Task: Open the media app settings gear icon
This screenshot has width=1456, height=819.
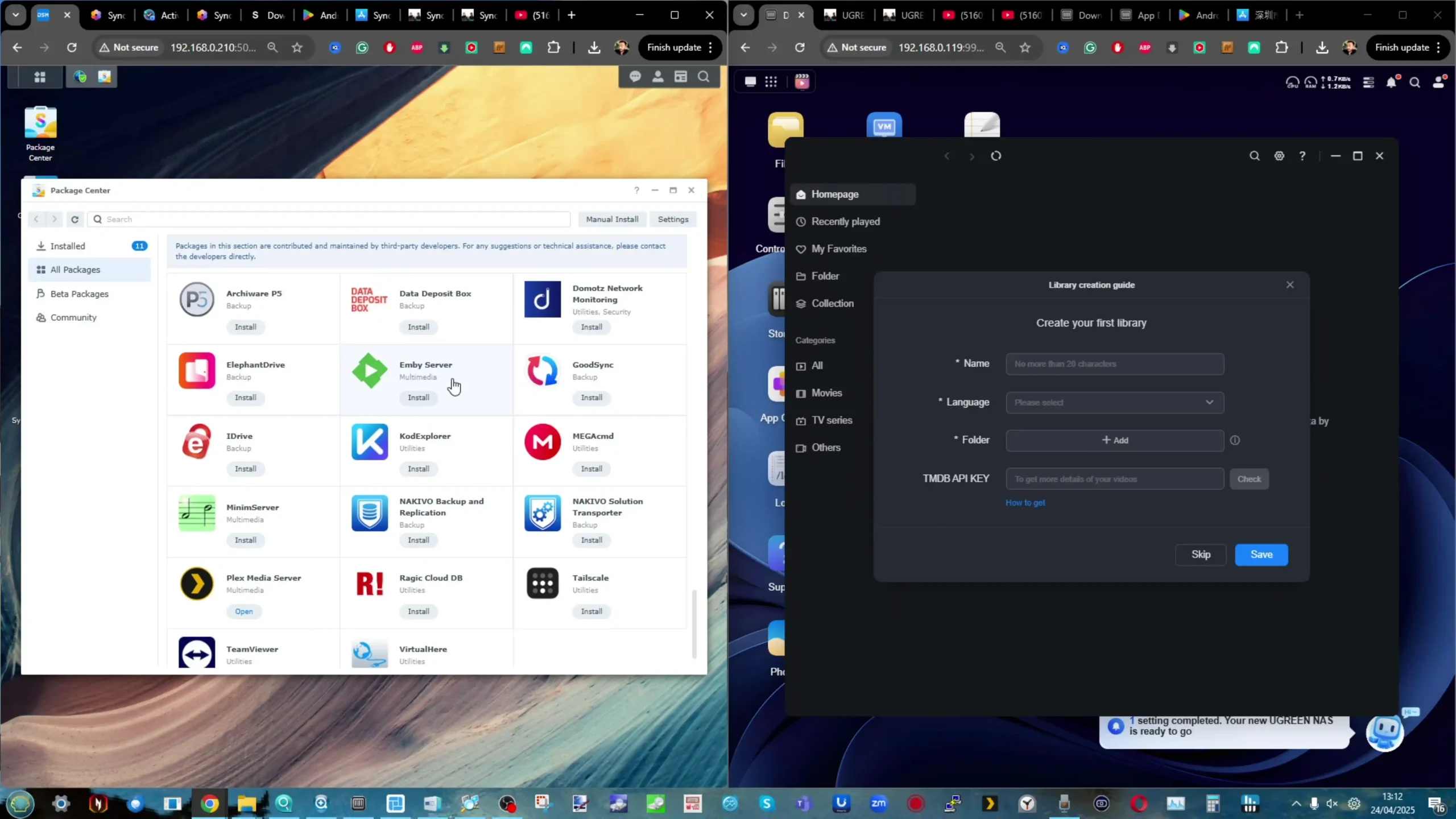Action: (x=1279, y=156)
